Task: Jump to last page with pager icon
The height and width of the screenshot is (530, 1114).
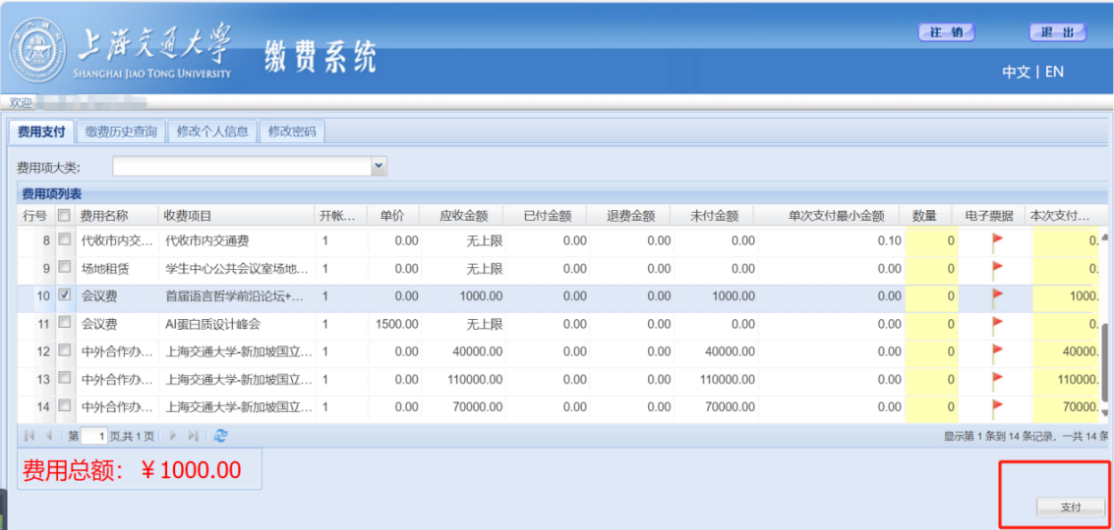Action: click(x=193, y=436)
